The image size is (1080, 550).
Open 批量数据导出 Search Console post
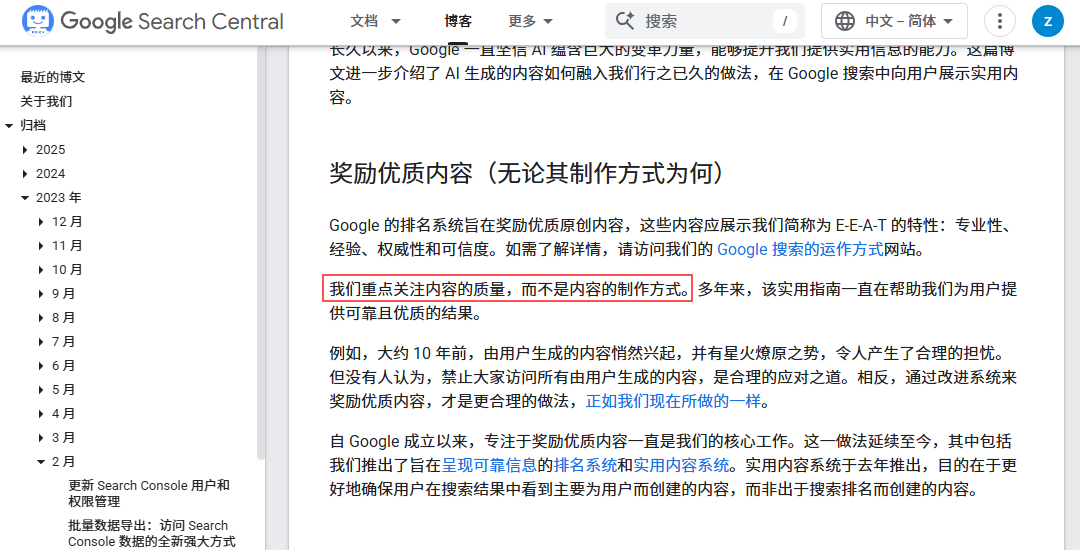tap(152, 533)
